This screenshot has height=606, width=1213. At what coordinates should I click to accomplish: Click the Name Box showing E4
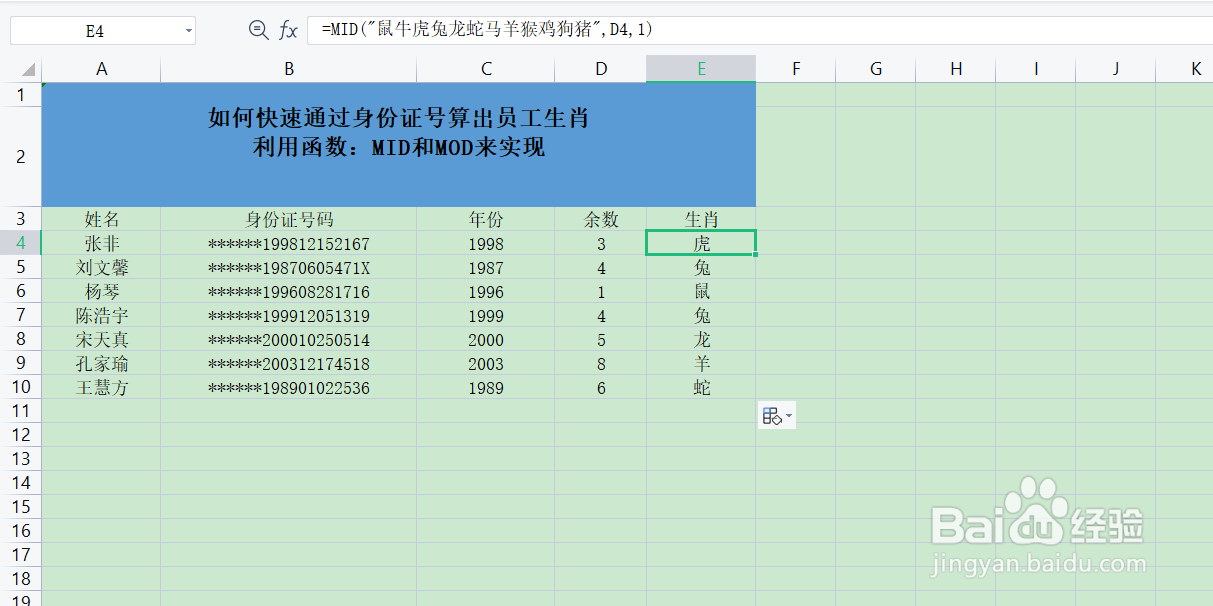(x=95, y=31)
